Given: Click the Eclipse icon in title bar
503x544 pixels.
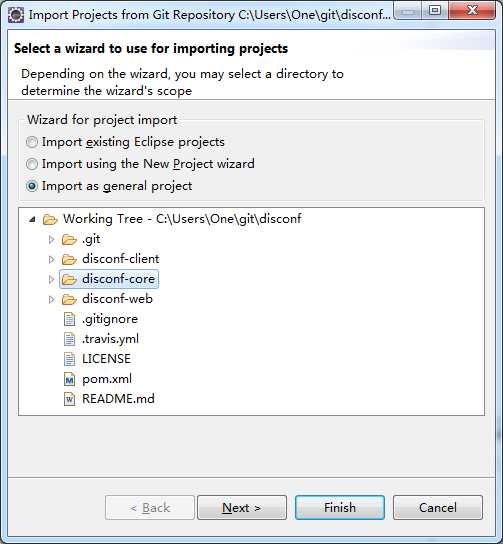Looking at the screenshot, I should click(x=16, y=15).
